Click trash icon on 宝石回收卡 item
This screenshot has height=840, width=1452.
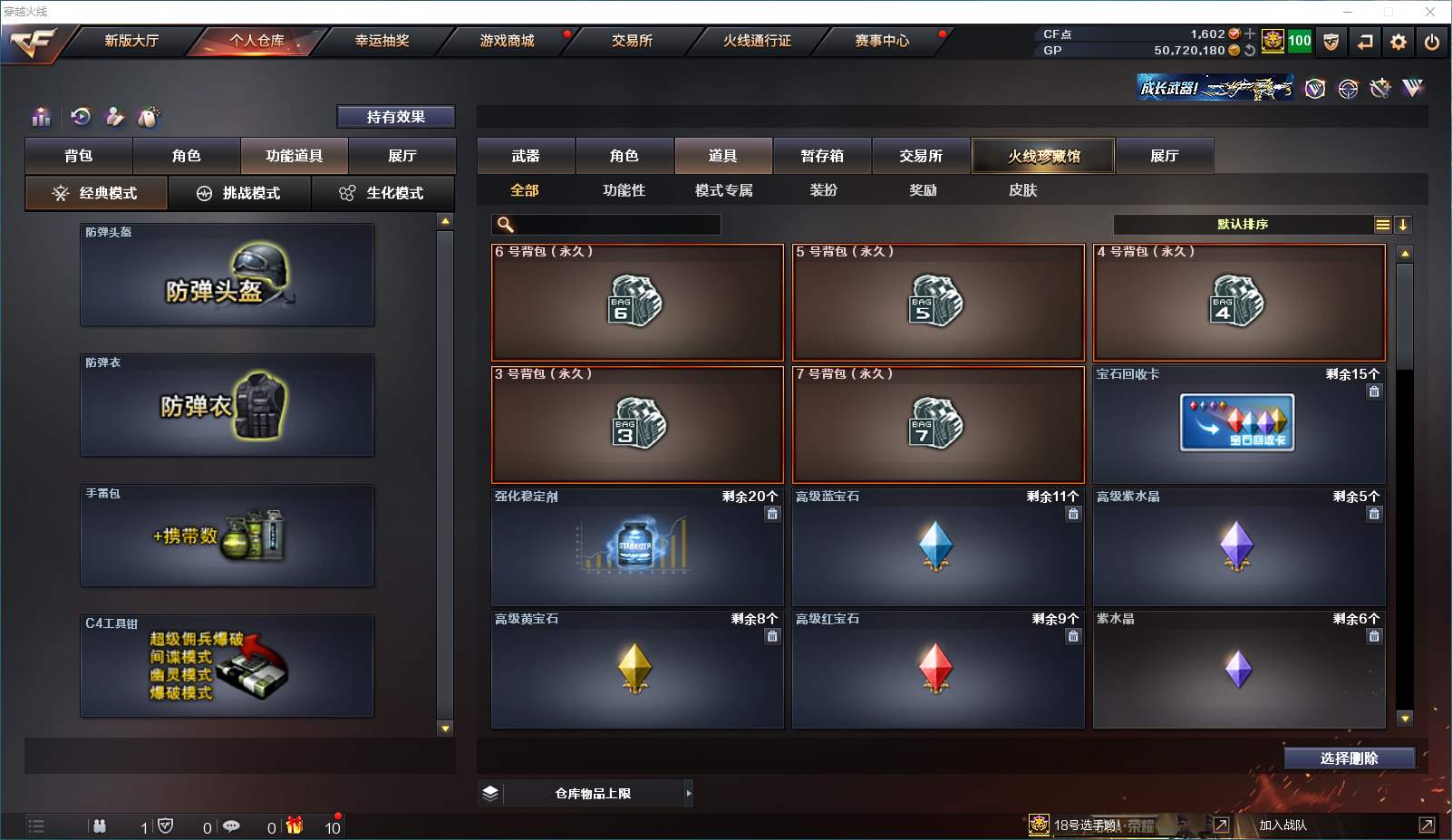pyautogui.click(x=1374, y=391)
